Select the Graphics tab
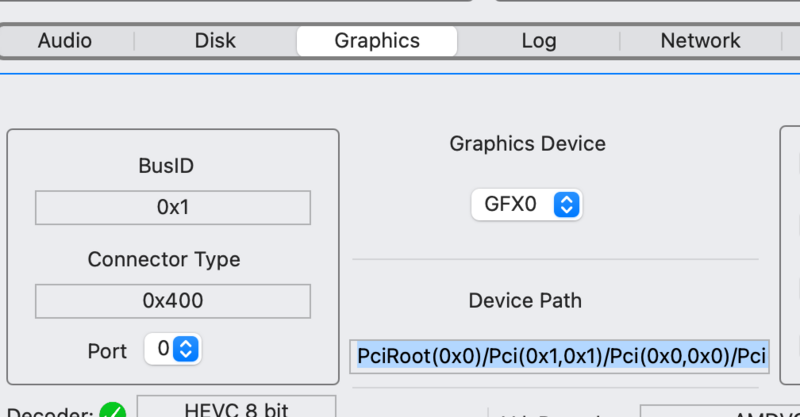The image size is (800, 417). (377, 41)
